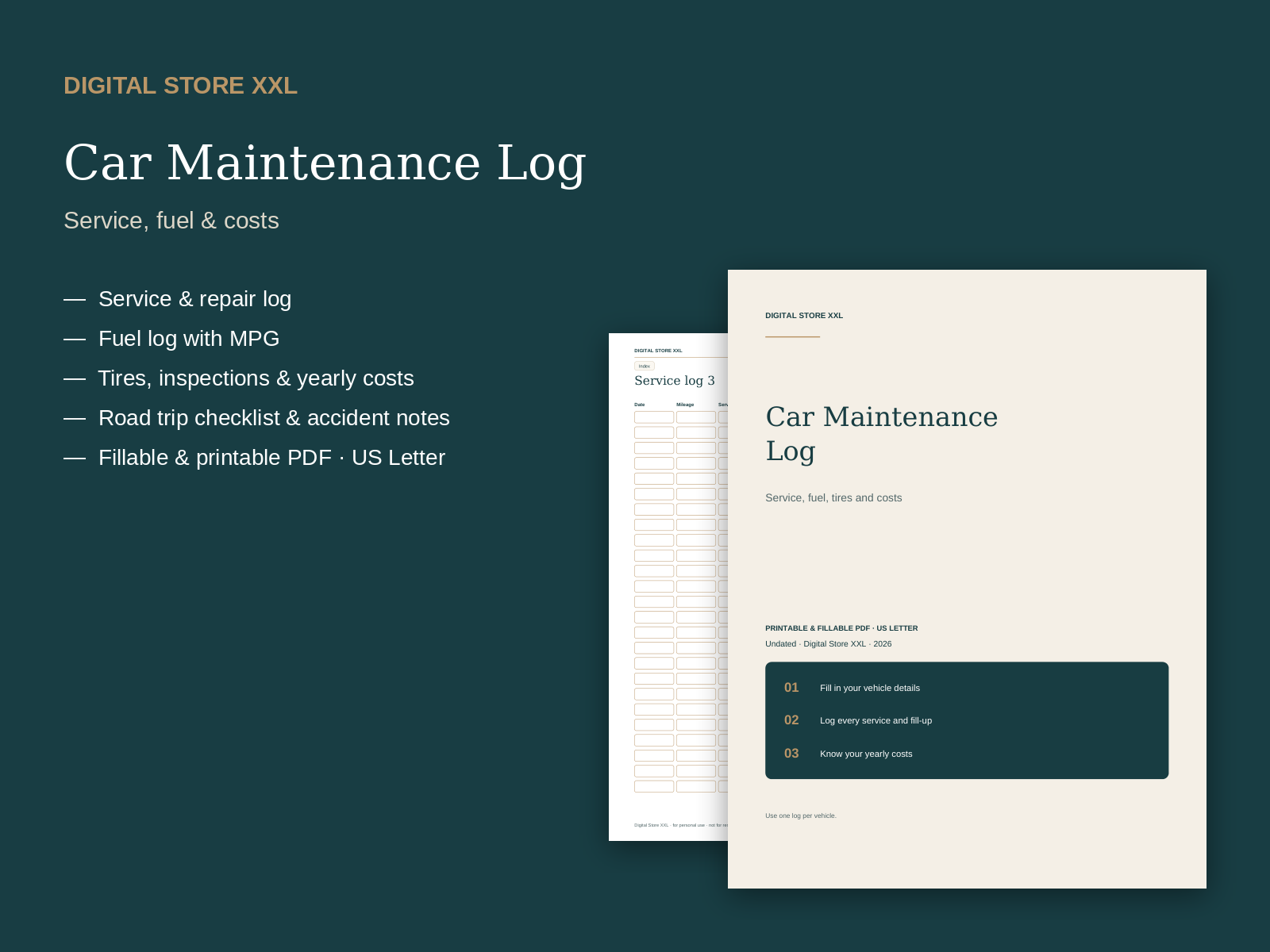Click bullet Tires, inspections & yearly costs

(256, 378)
